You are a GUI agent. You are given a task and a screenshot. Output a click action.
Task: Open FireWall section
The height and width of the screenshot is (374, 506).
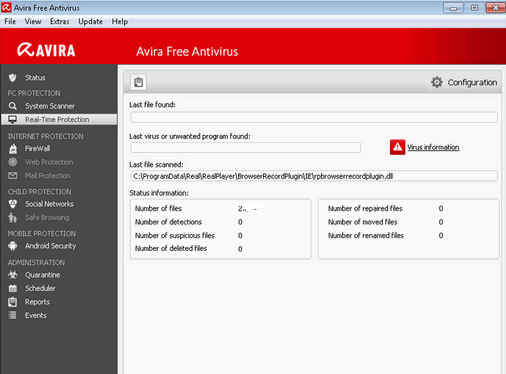(x=37, y=149)
